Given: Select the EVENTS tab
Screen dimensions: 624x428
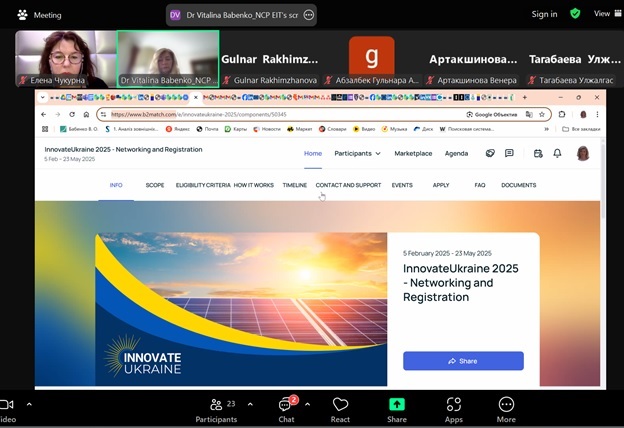Looking at the screenshot, I should point(402,185).
